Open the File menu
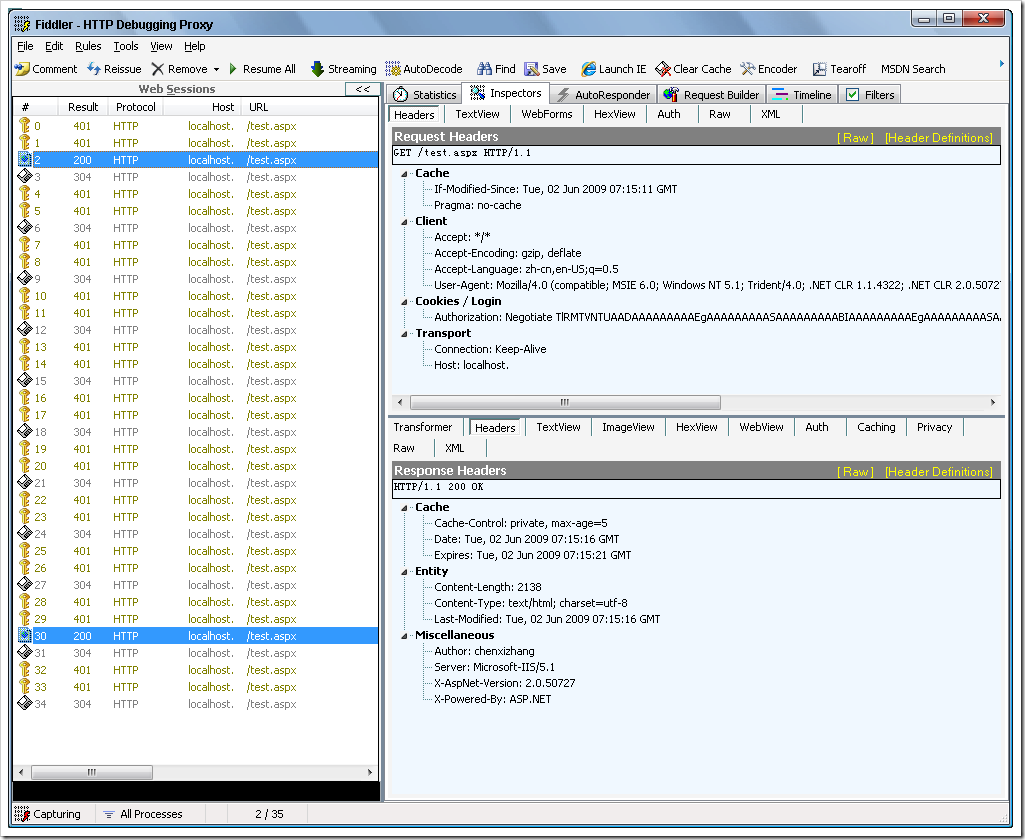Image resolution: width=1025 pixels, height=840 pixels. point(25,46)
